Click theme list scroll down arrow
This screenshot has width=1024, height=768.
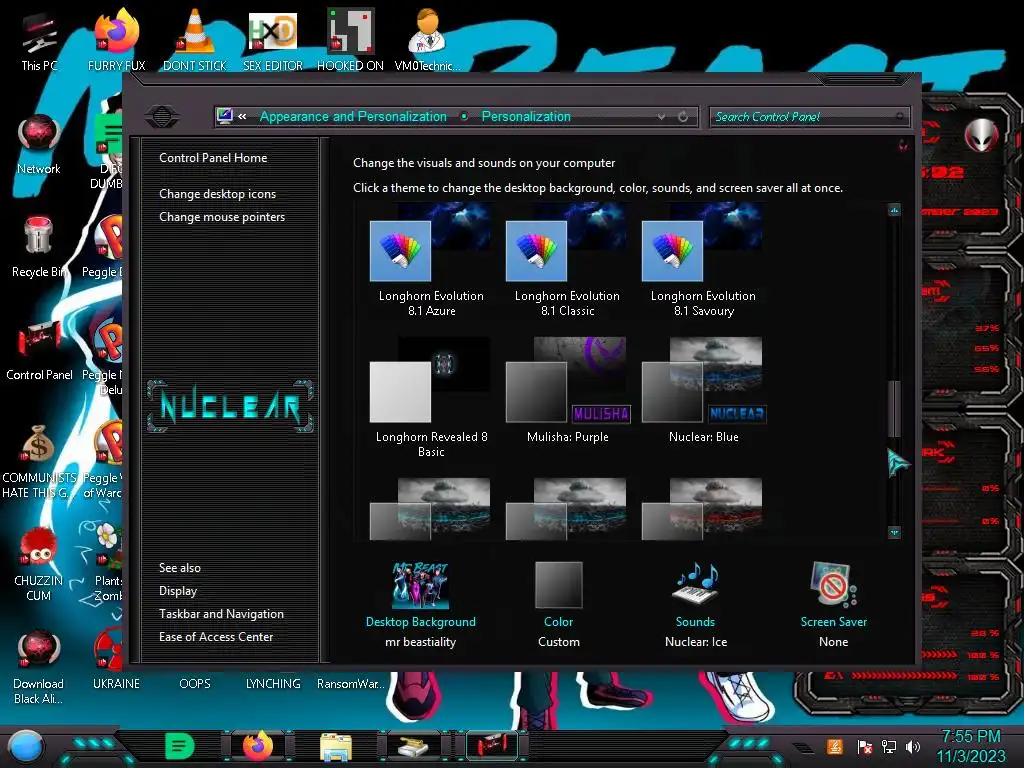[x=894, y=532]
